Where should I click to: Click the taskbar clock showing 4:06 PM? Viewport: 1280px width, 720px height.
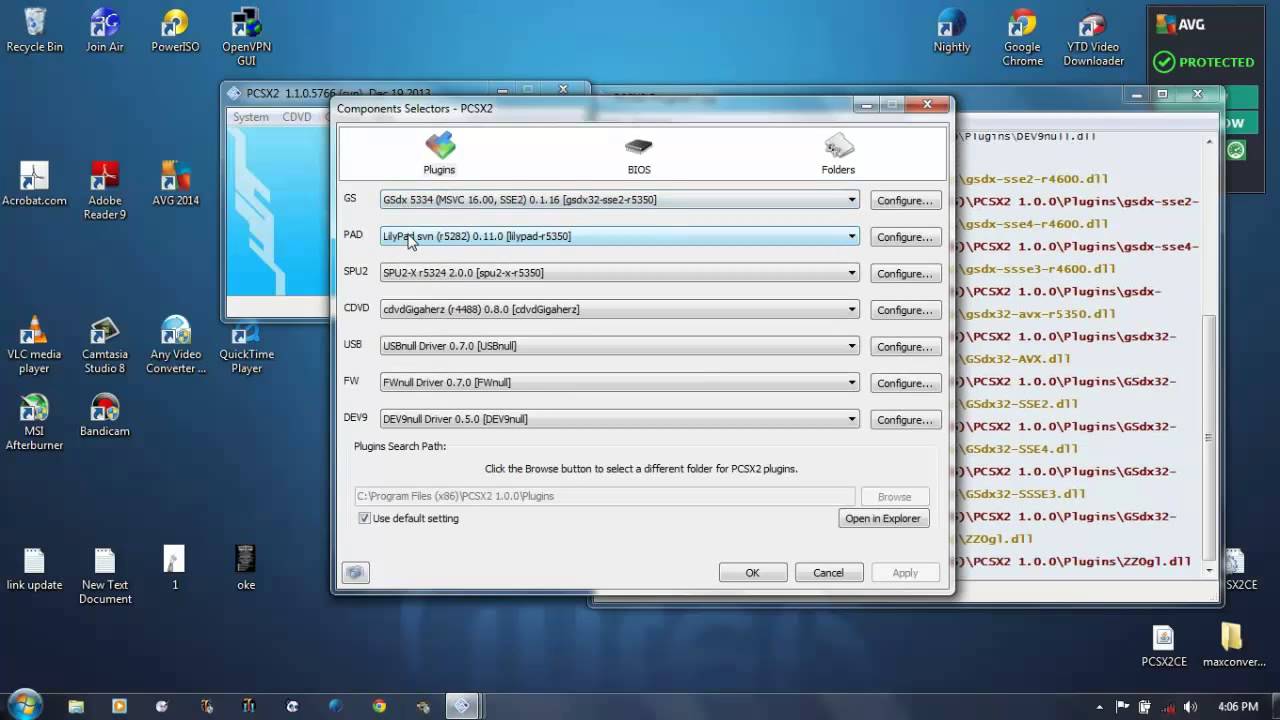click(x=1238, y=706)
